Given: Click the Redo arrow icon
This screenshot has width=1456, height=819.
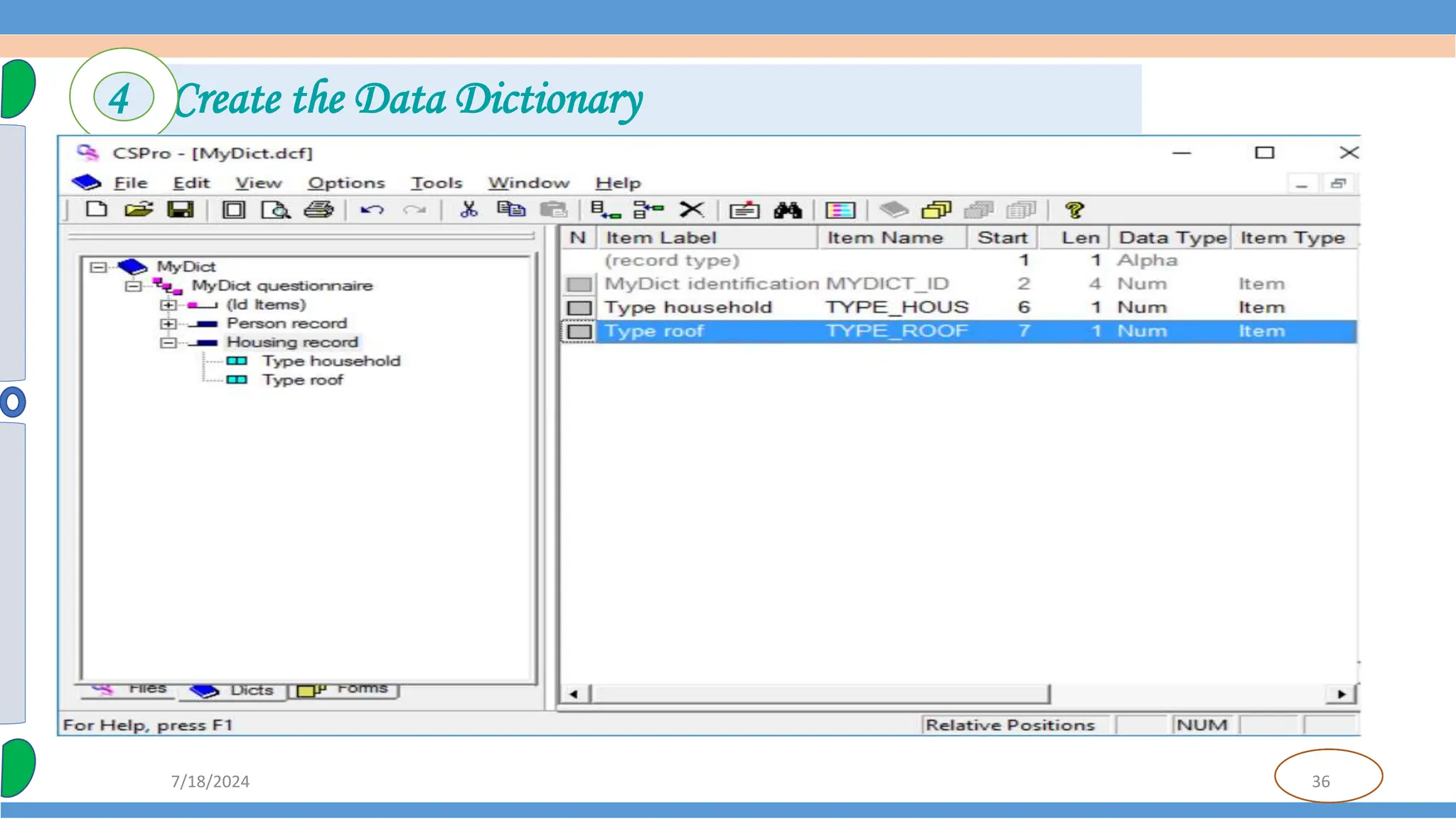Looking at the screenshot, I should [414, 210].
